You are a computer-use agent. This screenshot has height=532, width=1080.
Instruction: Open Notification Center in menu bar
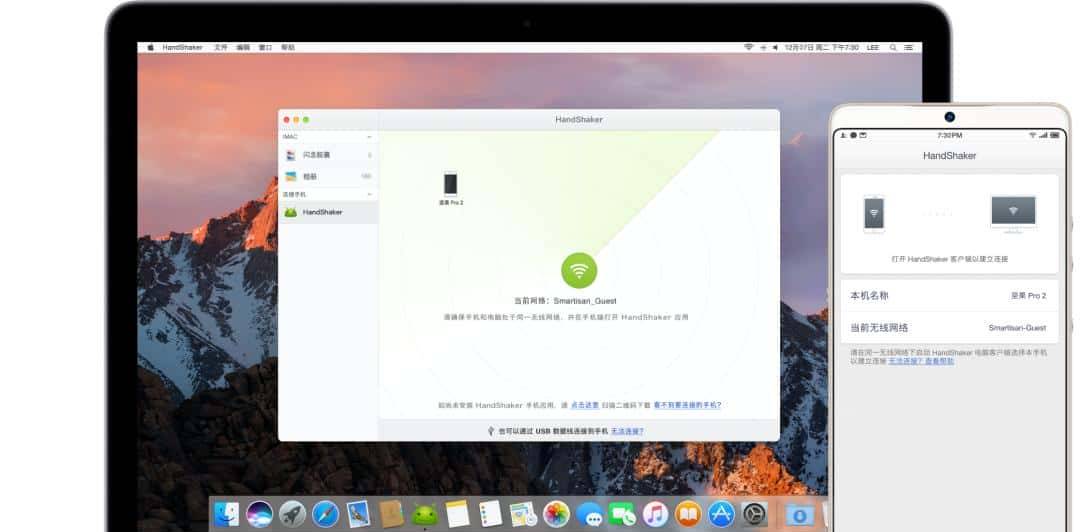(909, 48)
